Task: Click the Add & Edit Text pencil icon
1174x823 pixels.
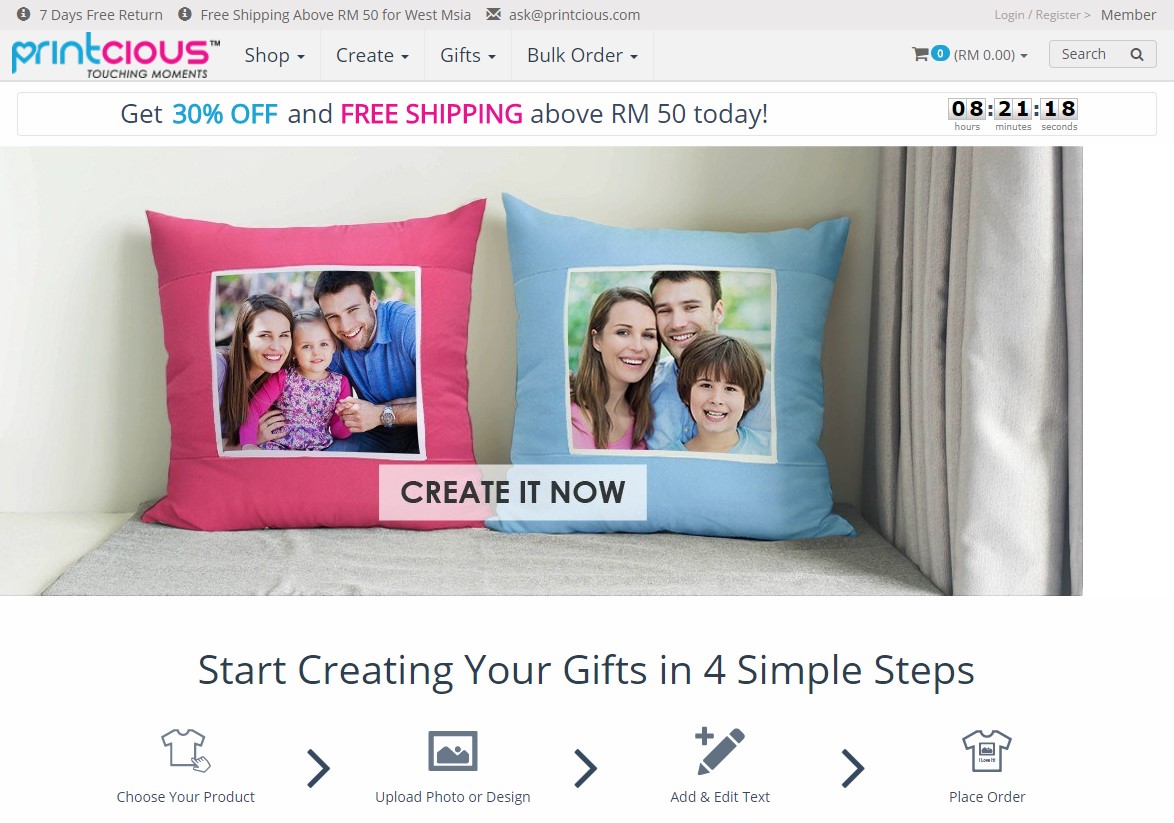Action: (720, 750)
